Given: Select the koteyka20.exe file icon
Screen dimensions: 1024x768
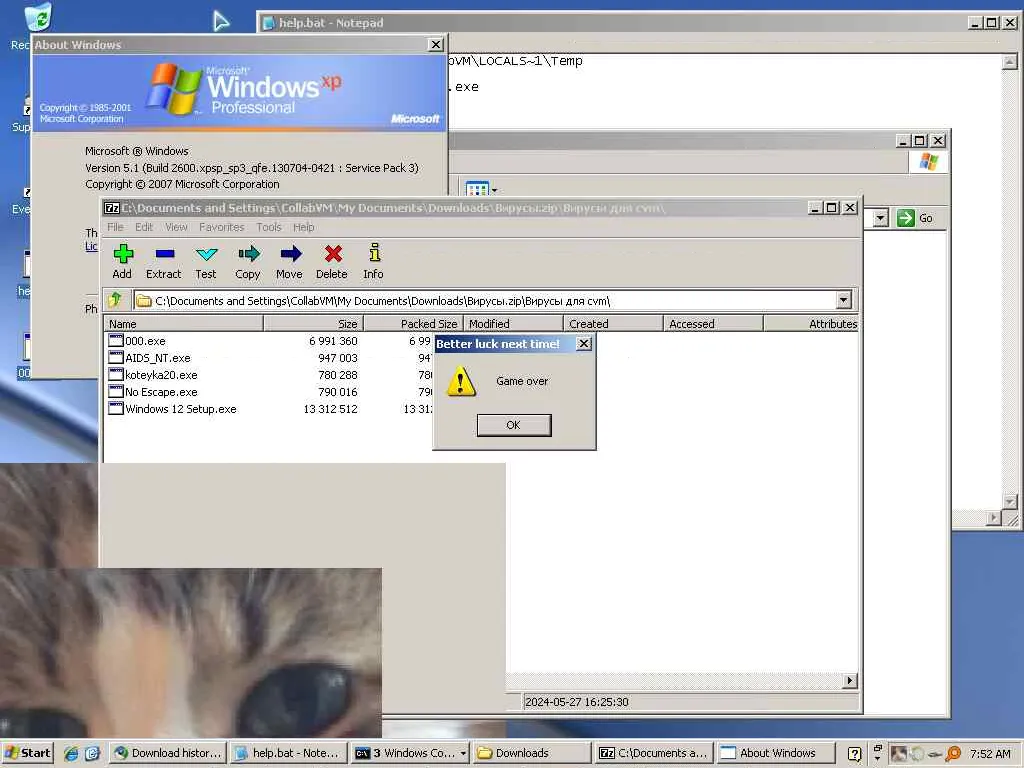Looking at the screenshot, I should [x=116, y=374].
